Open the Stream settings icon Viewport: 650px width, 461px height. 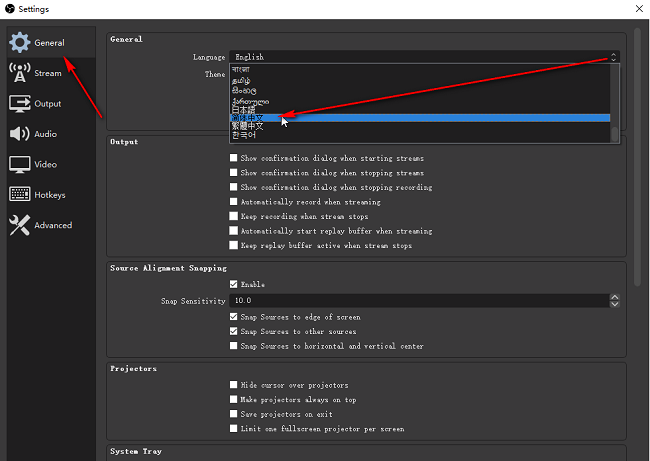(x=19, y=73)
